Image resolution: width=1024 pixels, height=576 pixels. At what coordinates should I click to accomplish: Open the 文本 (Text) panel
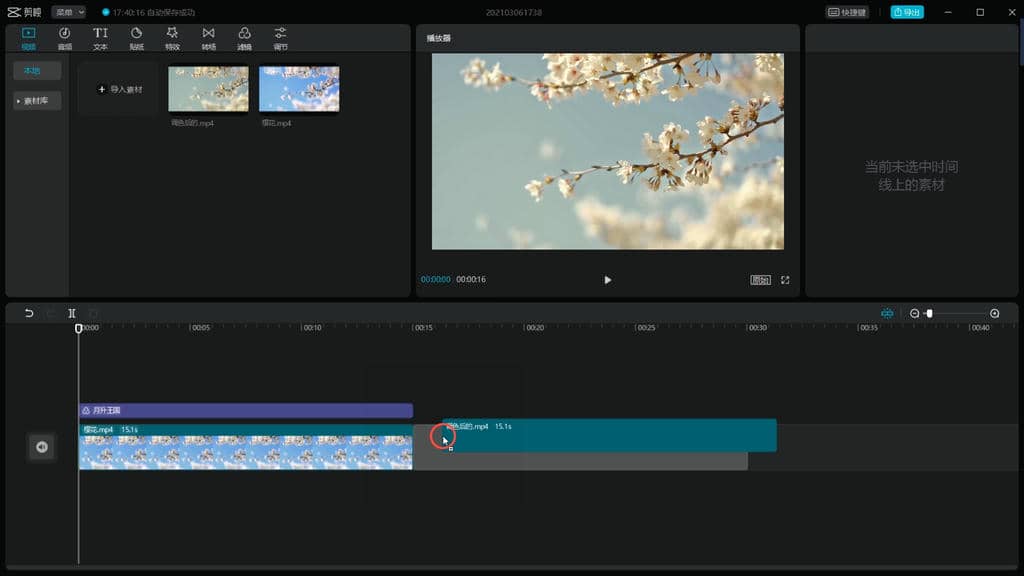[100, 38]
